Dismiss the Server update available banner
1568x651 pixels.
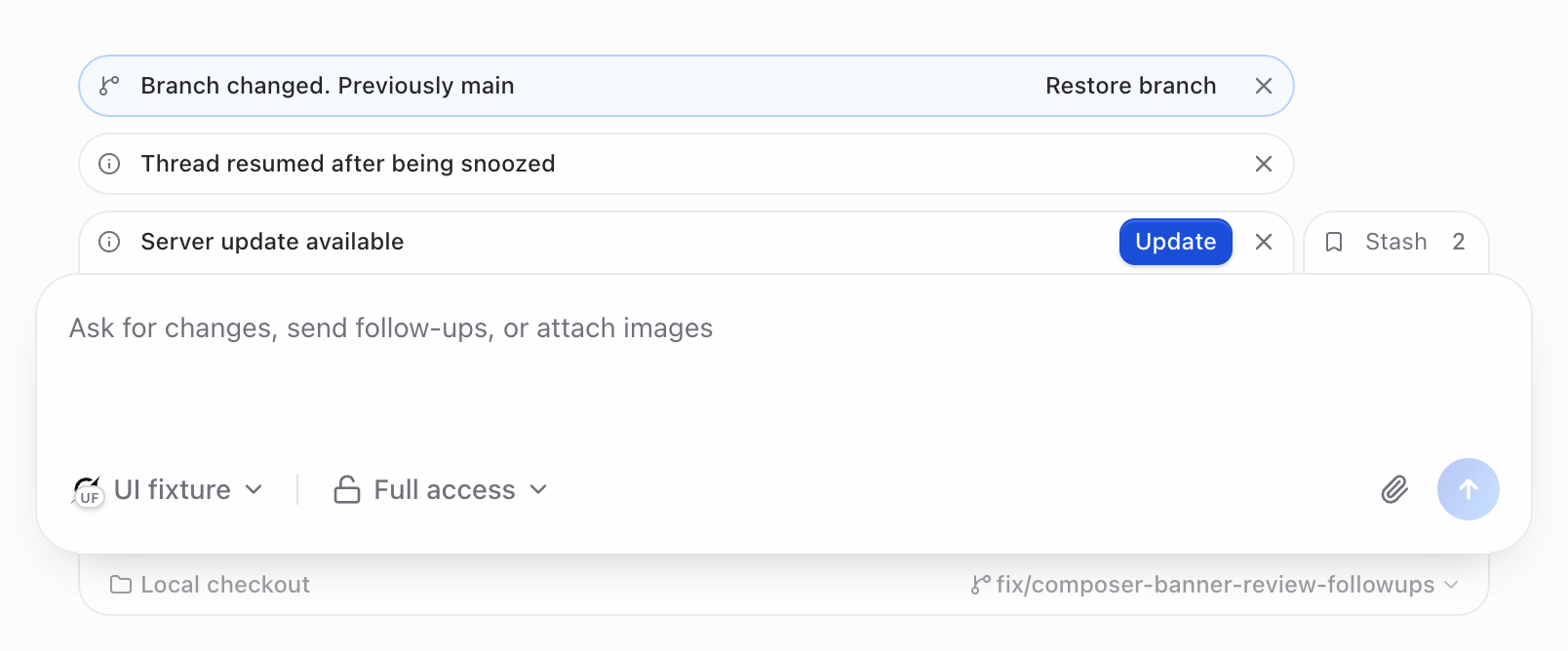coord(1264,242)
